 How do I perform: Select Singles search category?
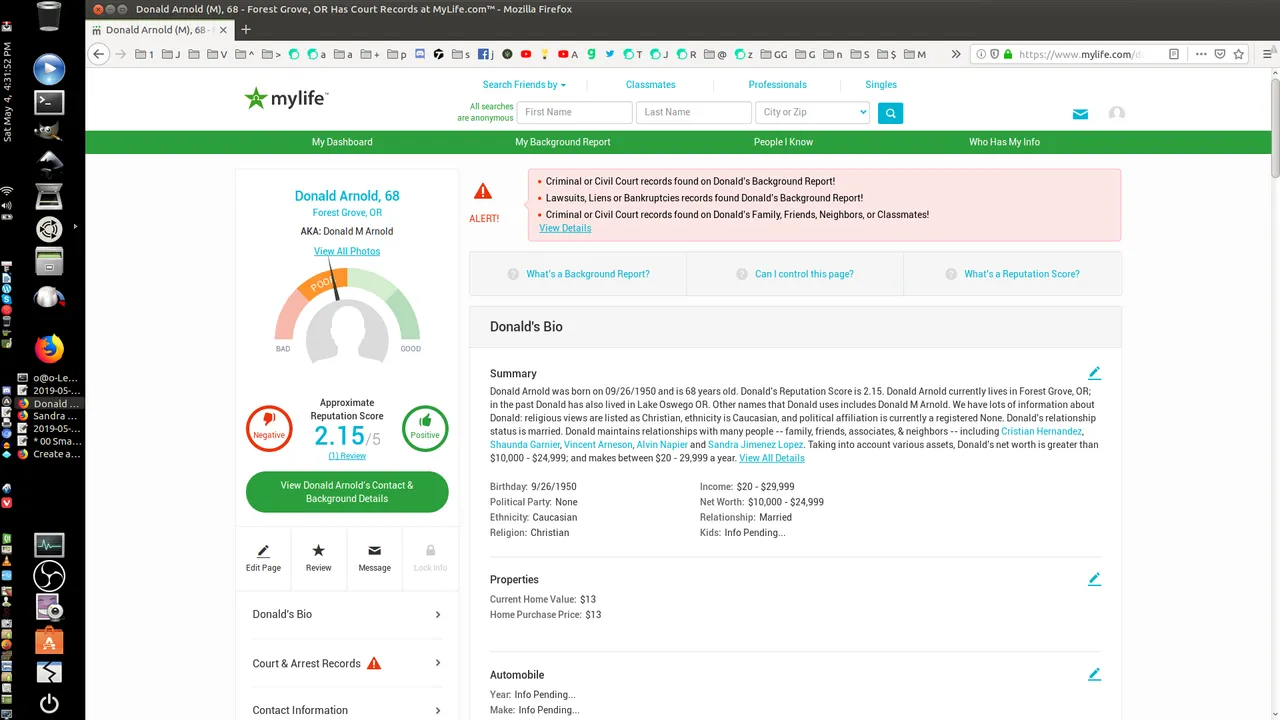pyautogui.click(x=881, y=85)
